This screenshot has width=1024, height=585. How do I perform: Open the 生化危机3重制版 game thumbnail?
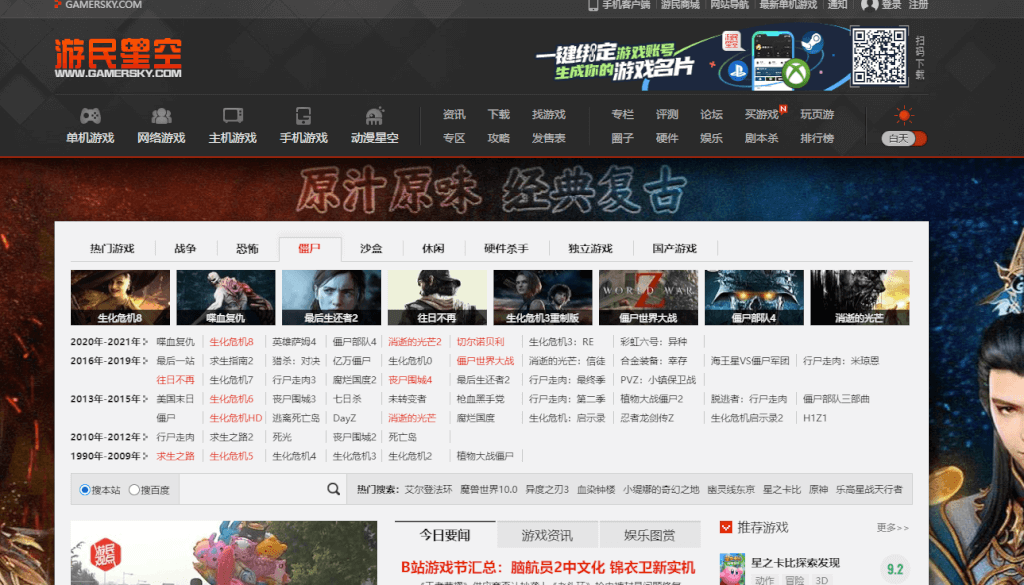543,298
